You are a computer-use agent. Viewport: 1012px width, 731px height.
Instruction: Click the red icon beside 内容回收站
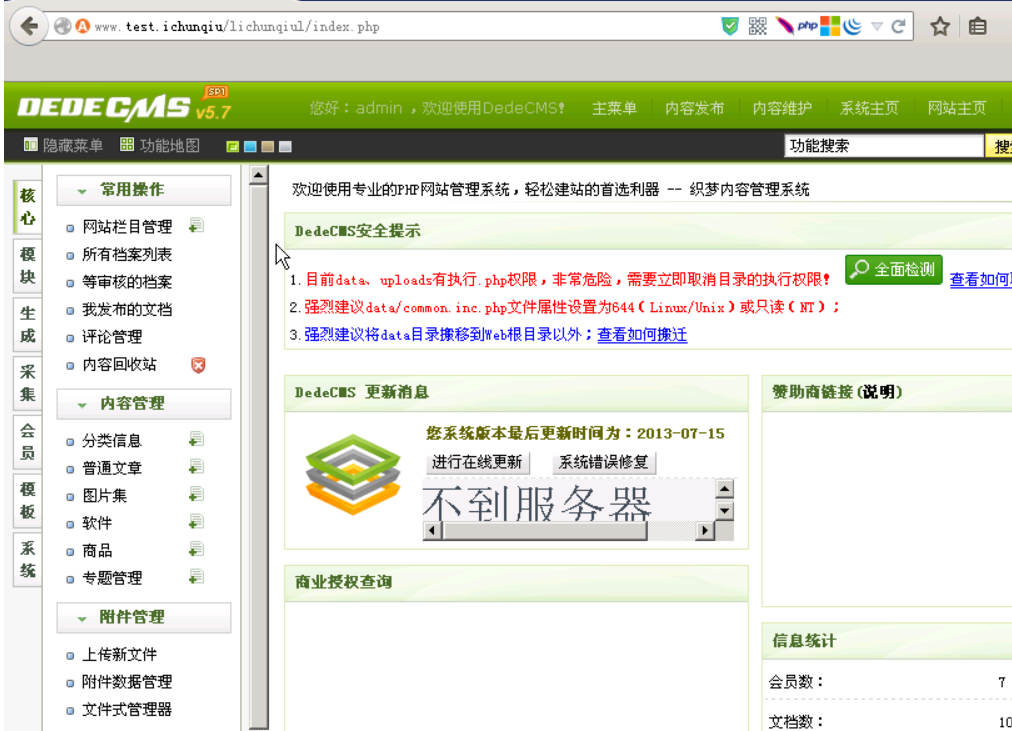click(198, 365)
